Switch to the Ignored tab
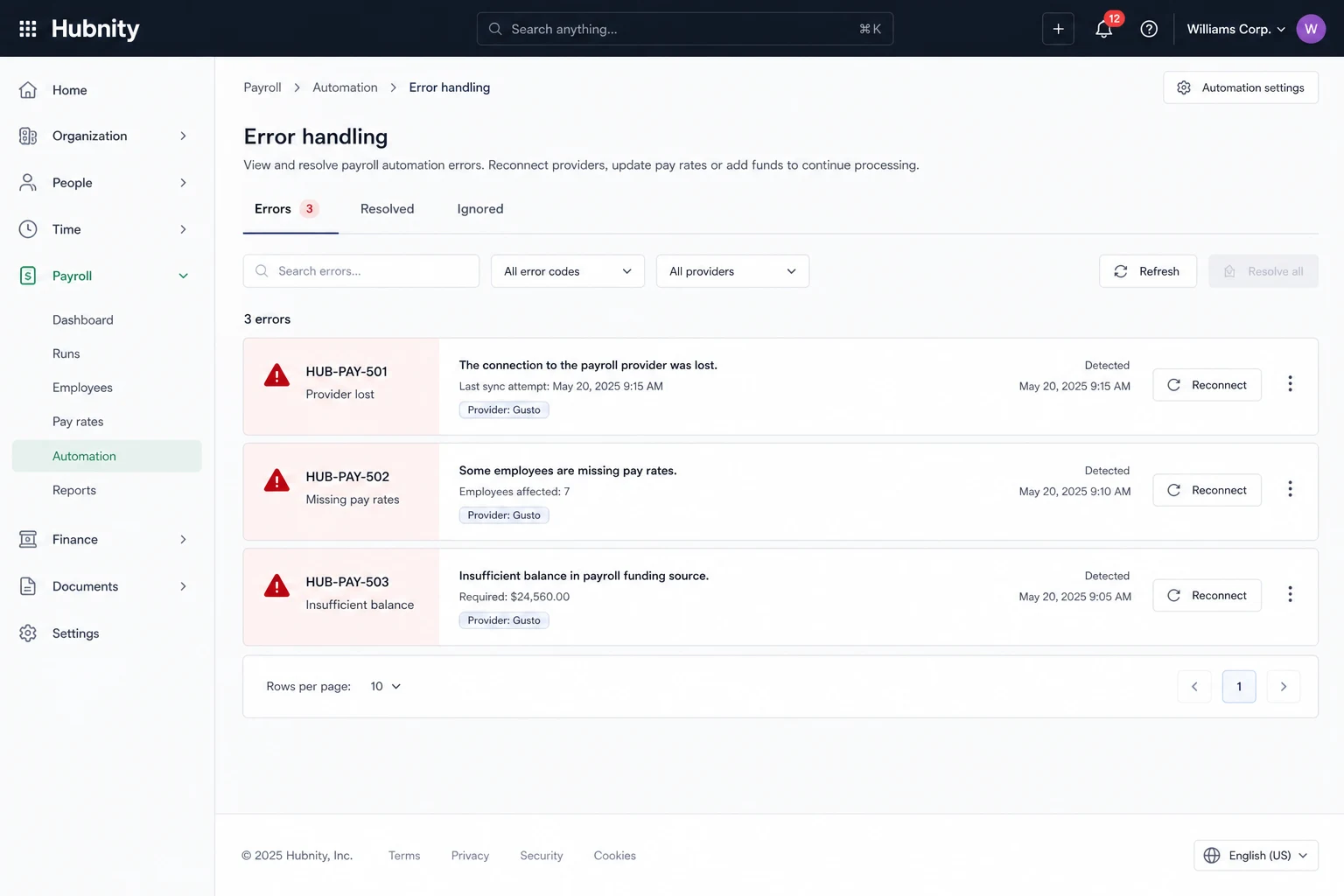This screenshot has height=896, width=1344. click(x=479, y=209)
